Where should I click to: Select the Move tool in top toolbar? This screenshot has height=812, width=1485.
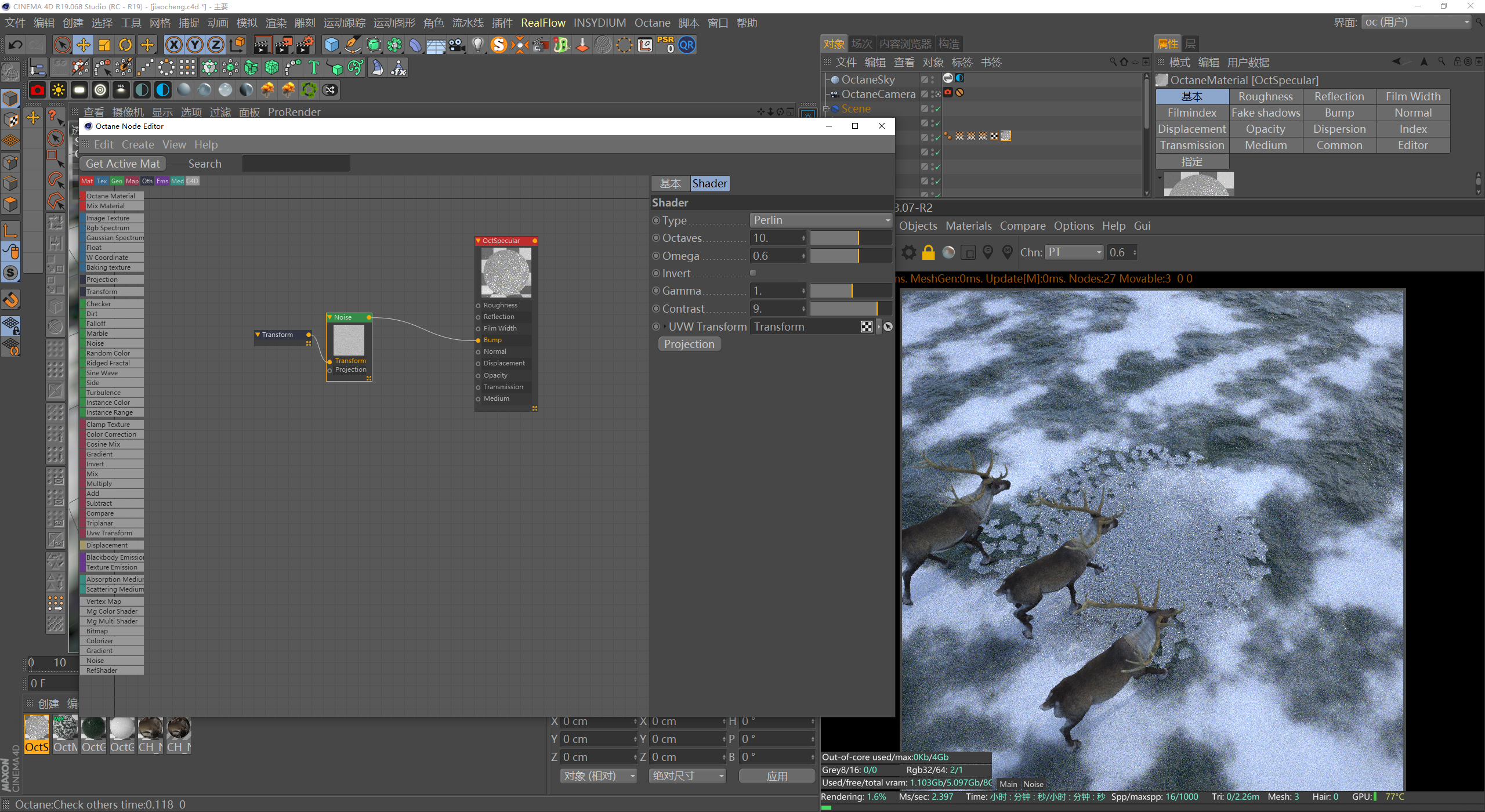point(84,45)
